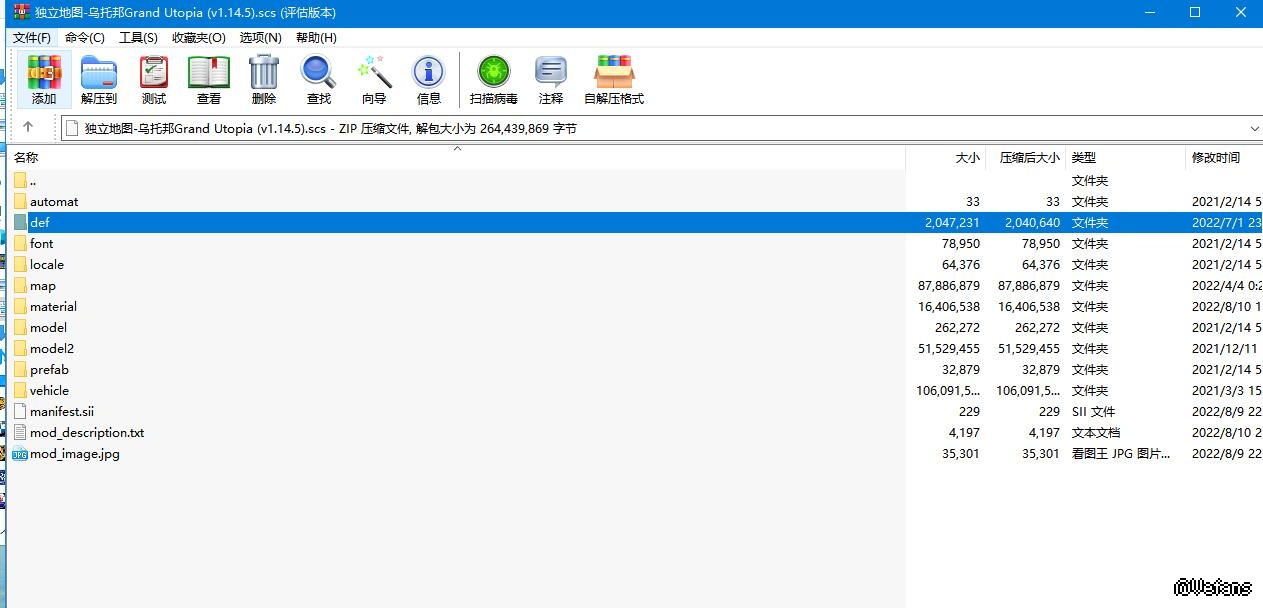The image size is (1263, 608).
Task: Open the Comment (注释) tool
Action: tap(551, 78)
